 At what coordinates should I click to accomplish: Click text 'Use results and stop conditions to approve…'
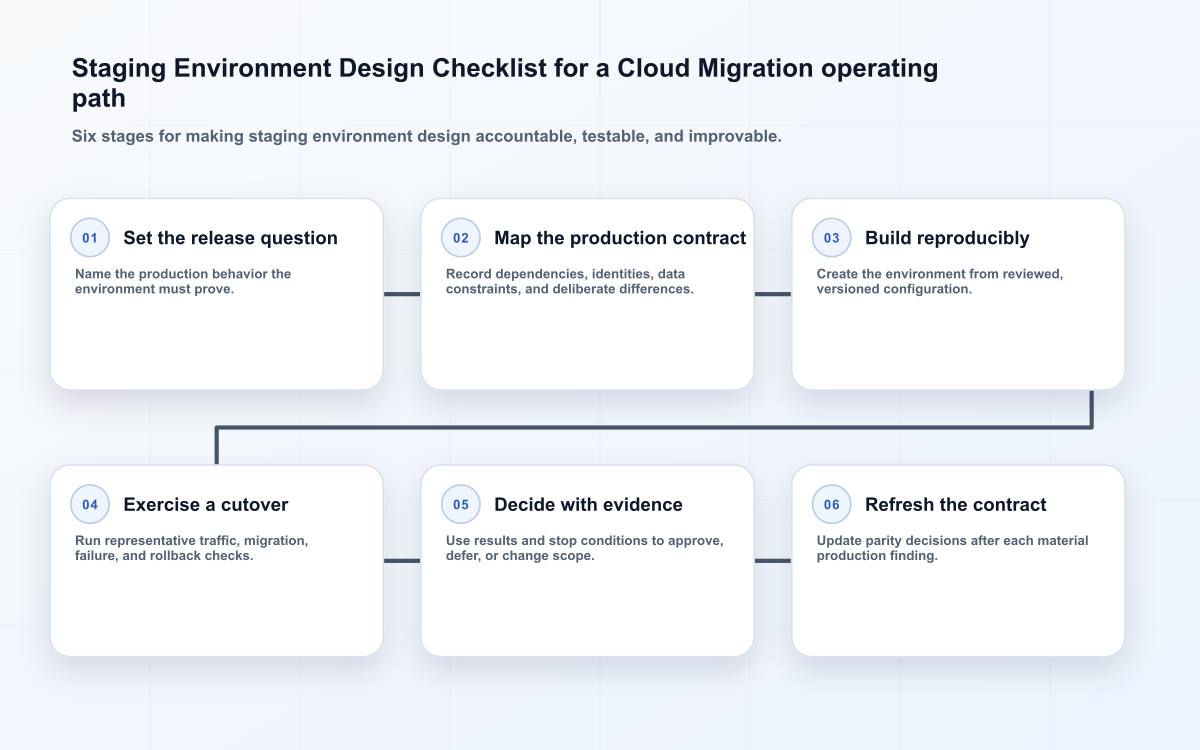[x=585, y=548]
